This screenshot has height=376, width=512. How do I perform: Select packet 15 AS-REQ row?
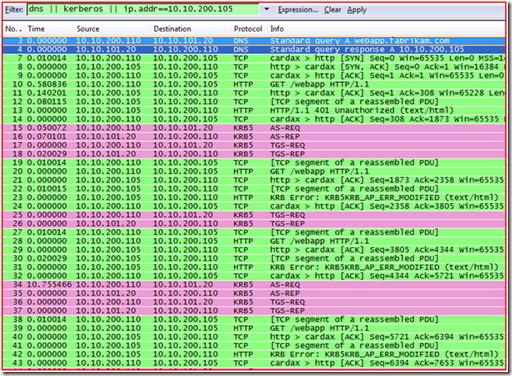pyautogui.click(x=254, y=128)
